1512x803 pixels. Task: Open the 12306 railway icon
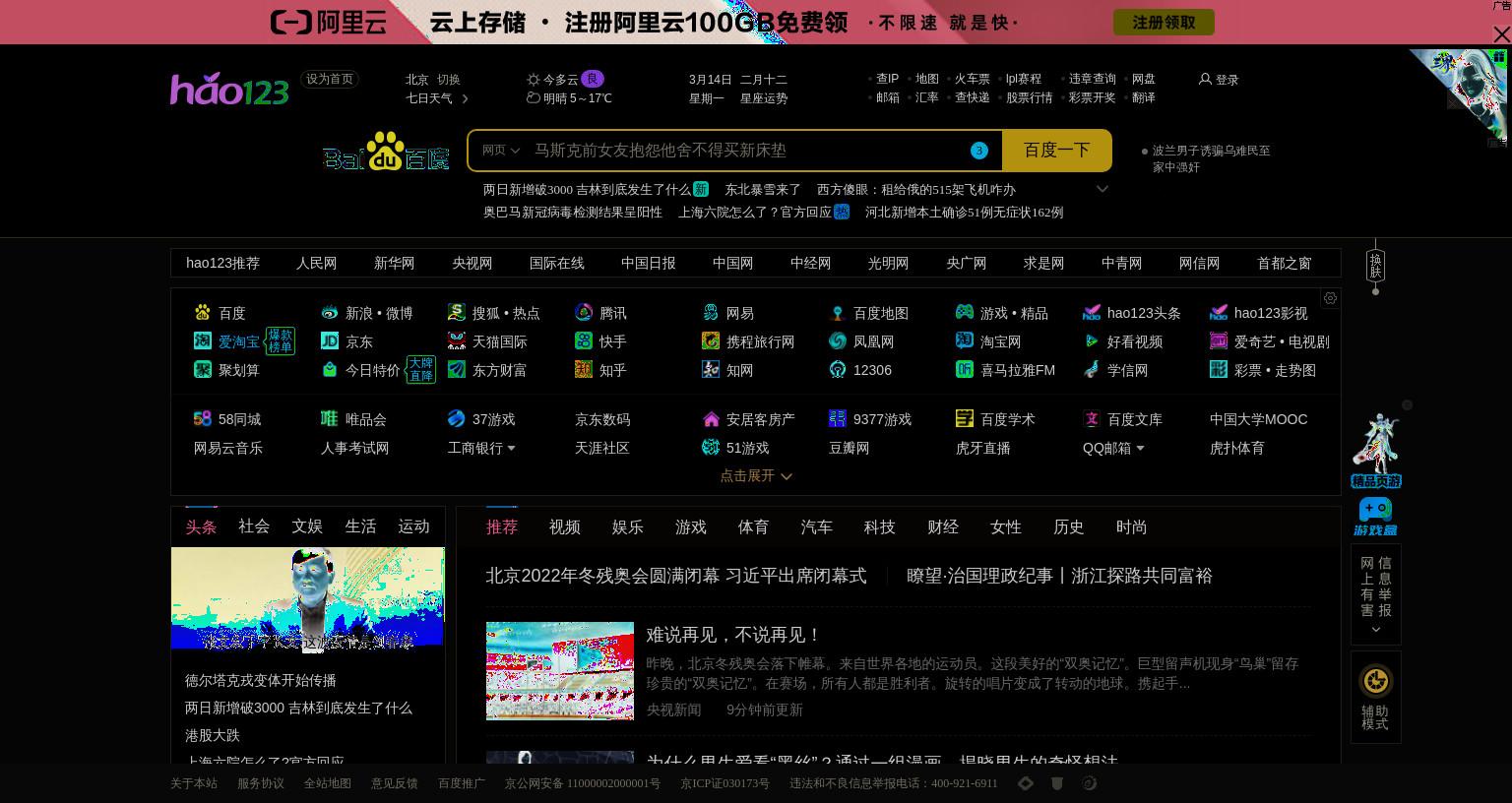click(x=838, y=370)
